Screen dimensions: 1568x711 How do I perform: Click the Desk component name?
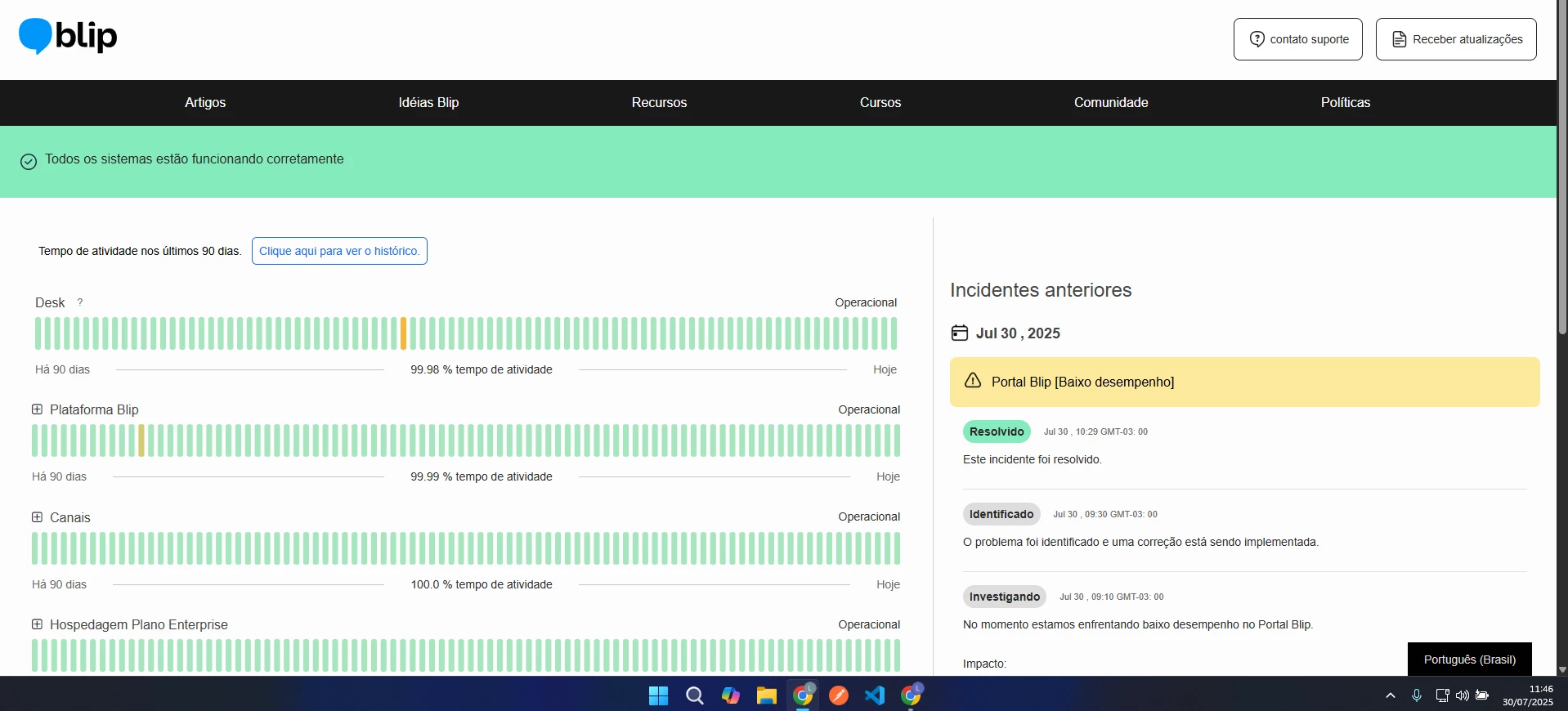pyautogui.click(x=50, y=302)
